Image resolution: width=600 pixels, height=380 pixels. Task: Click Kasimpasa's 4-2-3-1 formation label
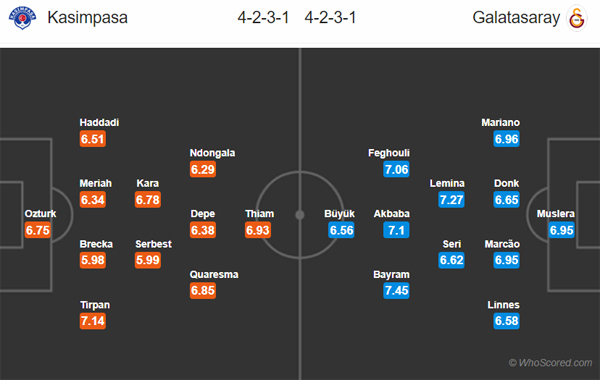pyautogui.click(x=263, y=18)
